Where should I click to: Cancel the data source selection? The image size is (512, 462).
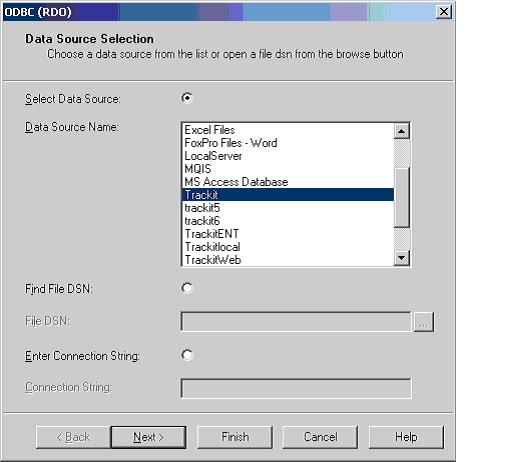pos(320,437)
